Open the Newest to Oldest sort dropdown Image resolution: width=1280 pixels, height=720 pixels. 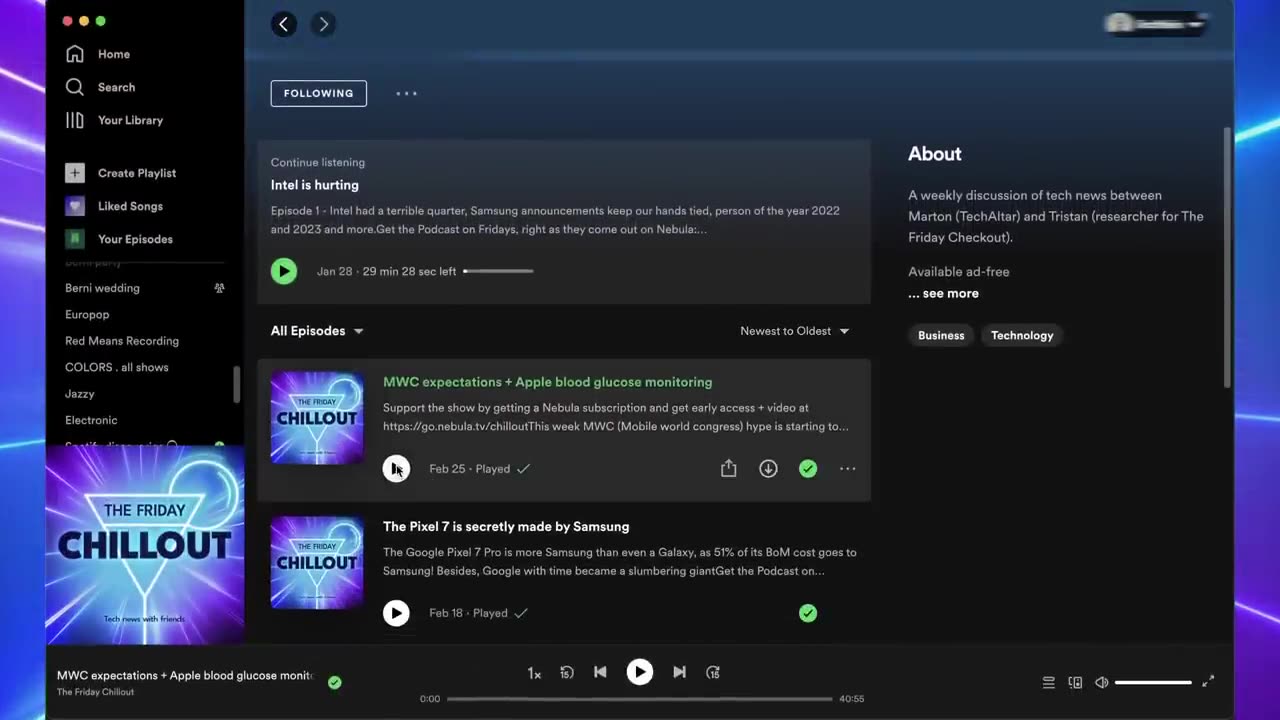[795, 331]
